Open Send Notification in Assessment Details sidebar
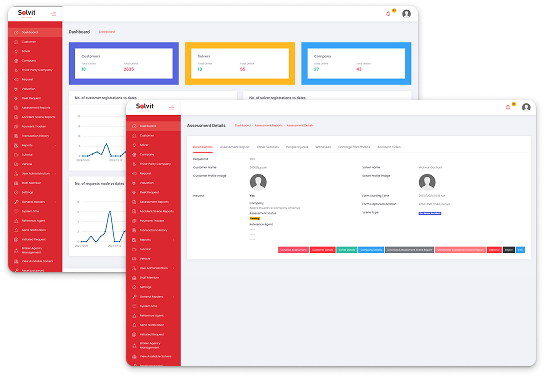The image size is (544, 377). click(x=153, y=325)
